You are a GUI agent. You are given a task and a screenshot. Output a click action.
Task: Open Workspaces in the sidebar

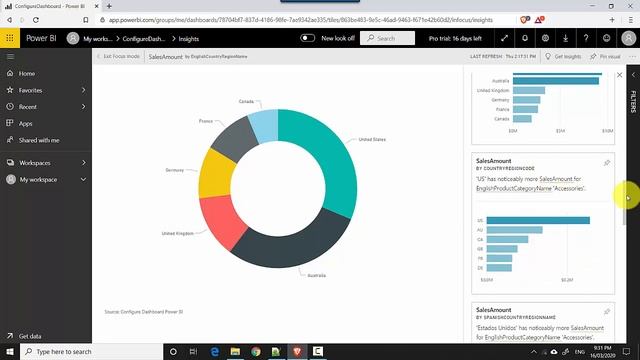pyautogui.click(x=35, y=163)
